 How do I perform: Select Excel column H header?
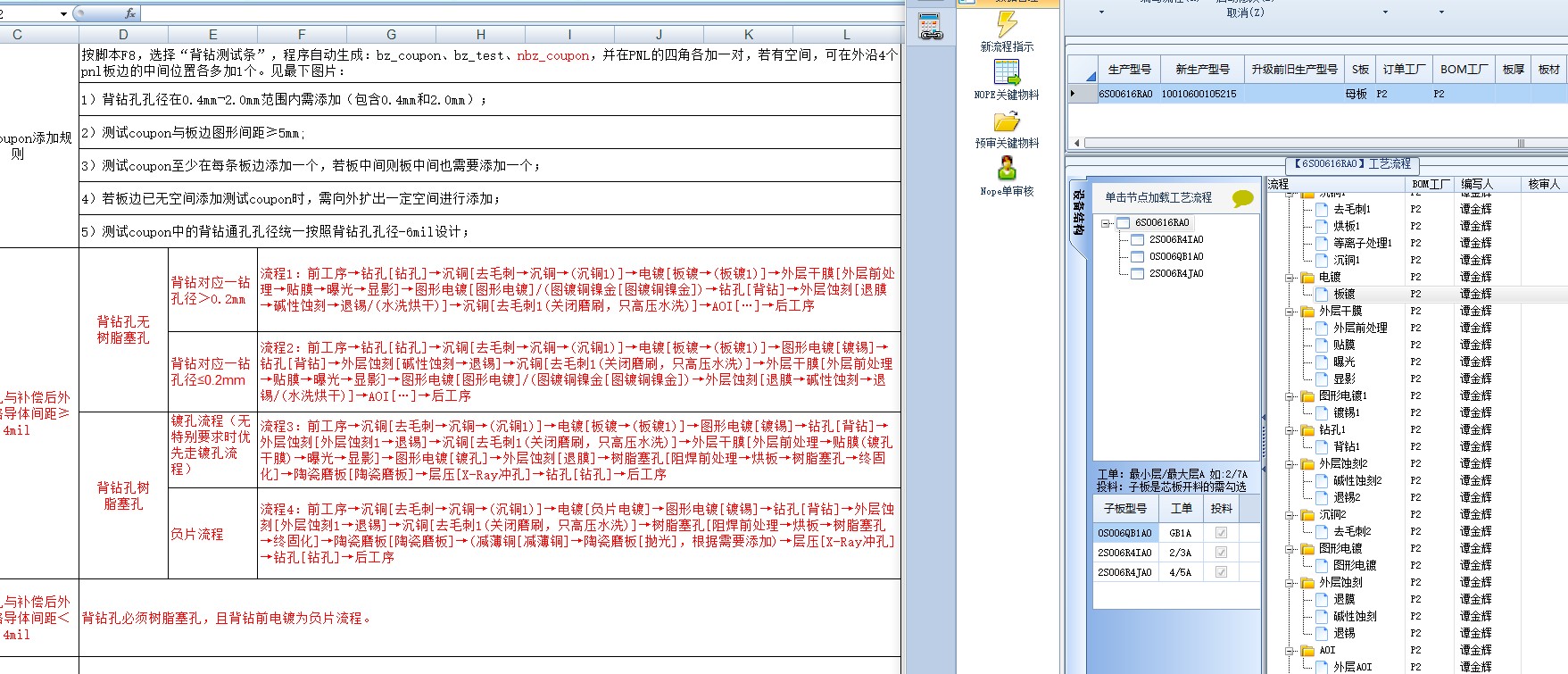click(481, 35)
